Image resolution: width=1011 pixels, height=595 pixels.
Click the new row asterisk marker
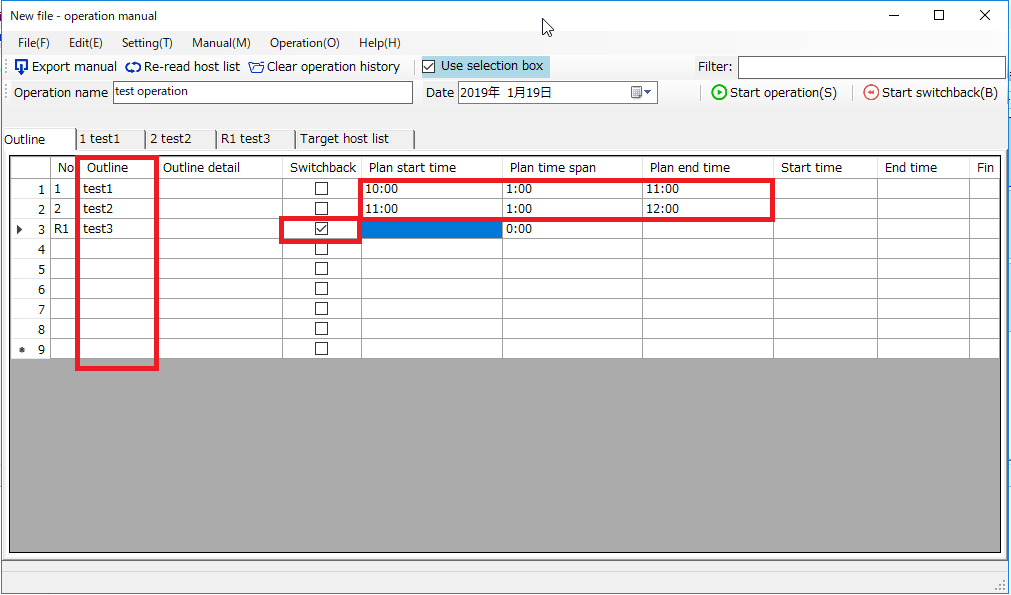pyautogui.click(x=21, y=350)
